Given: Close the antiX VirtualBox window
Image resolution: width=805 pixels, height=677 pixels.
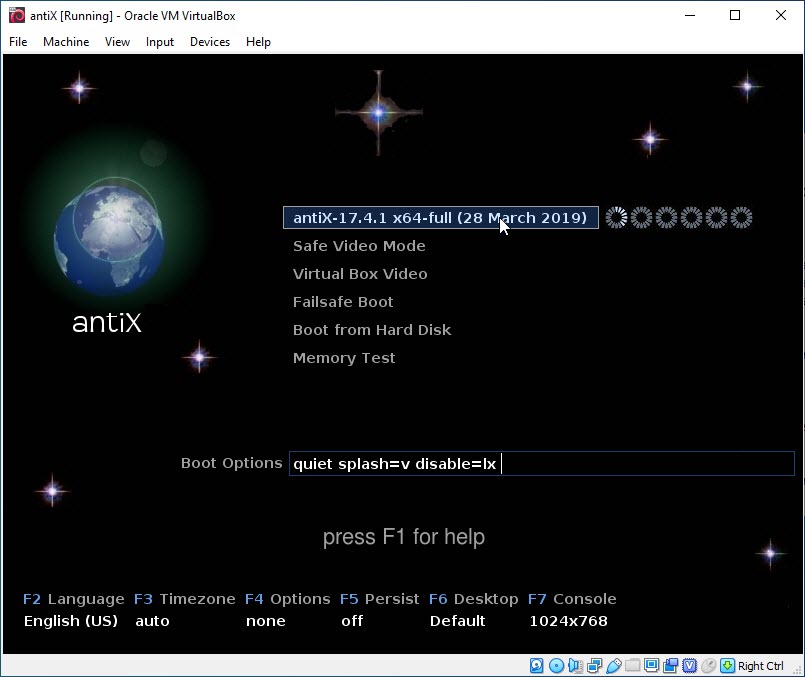Looking at the screenshot, I should point(781,15).
